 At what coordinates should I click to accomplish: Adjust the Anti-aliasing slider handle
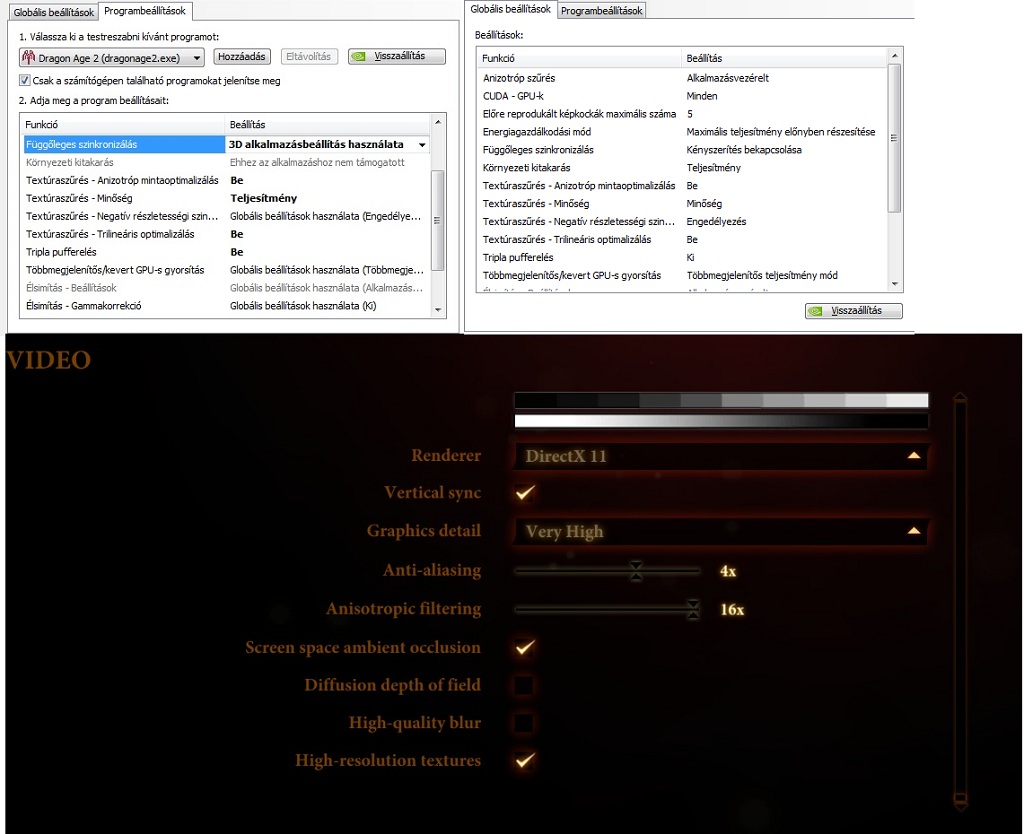pos(635,571)
